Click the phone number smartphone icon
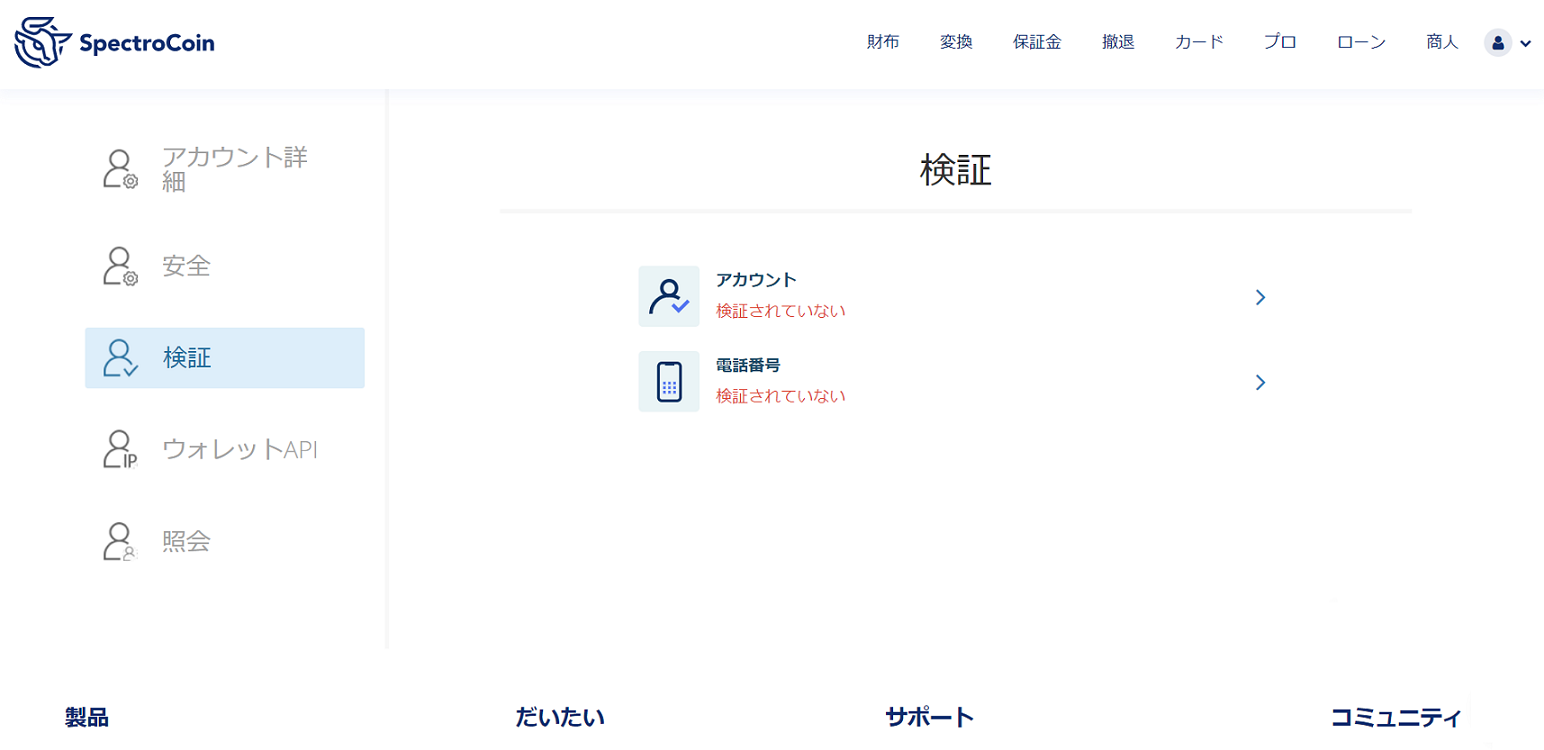Image resolution: width=1544 pixels, height=750 pixels. click(668, 382)
